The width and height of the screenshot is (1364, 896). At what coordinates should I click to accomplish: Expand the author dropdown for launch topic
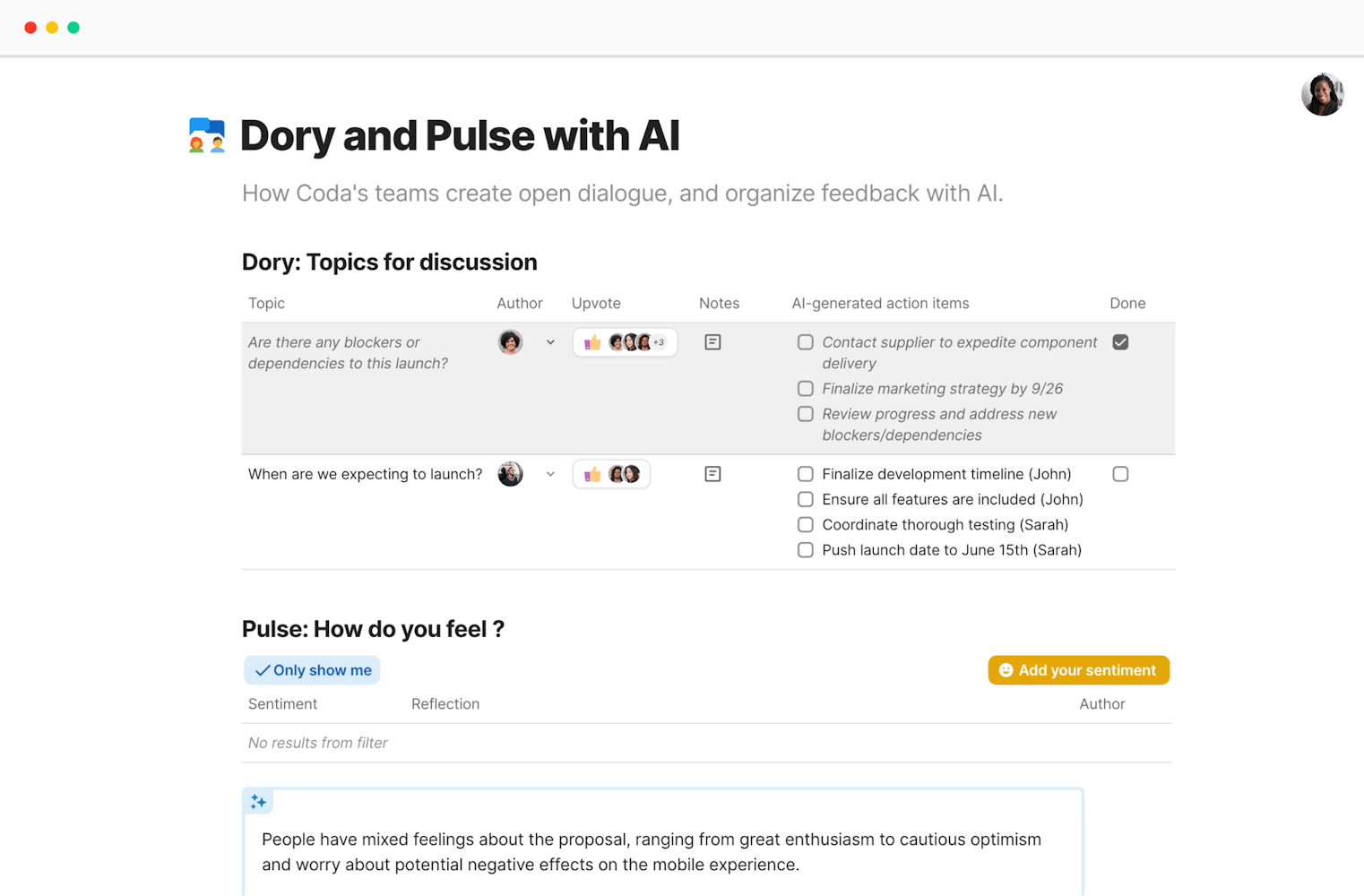point(550,474)
